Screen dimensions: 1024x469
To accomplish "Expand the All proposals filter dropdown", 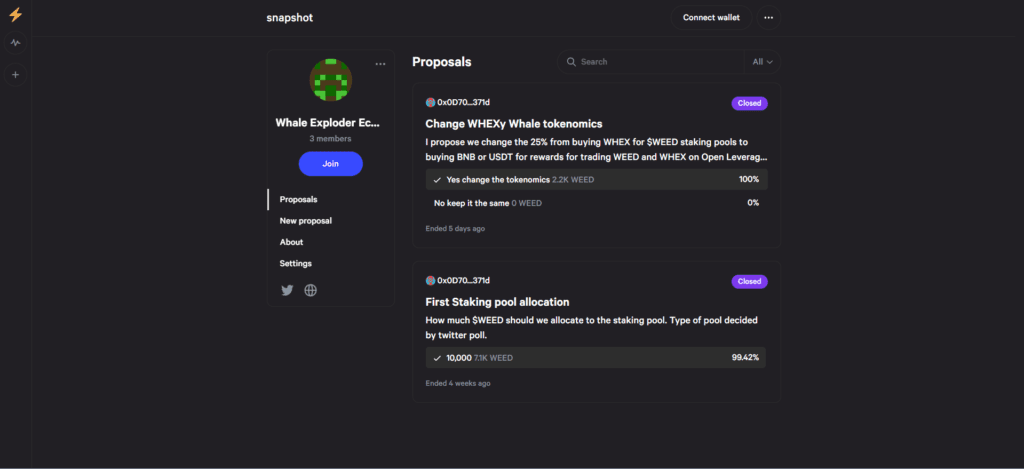I will pos(762,62).
